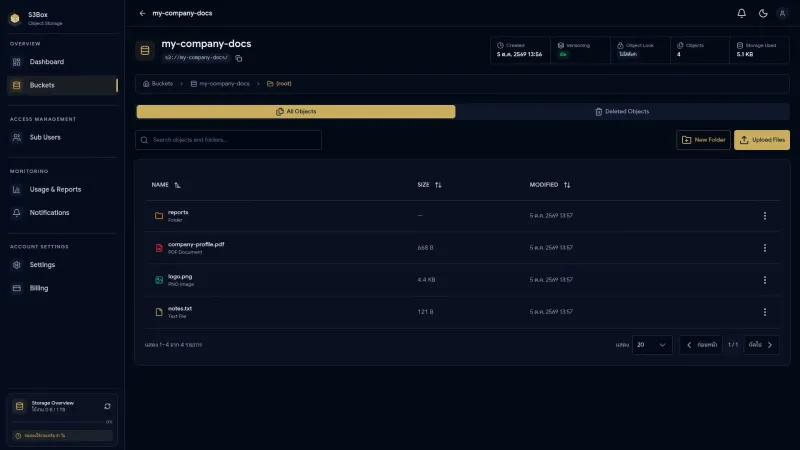The height and width of the screenshot is (450, 800).
Task: Copy the s3://my-company-docs/ path
Action: click(x=239, y=58)
